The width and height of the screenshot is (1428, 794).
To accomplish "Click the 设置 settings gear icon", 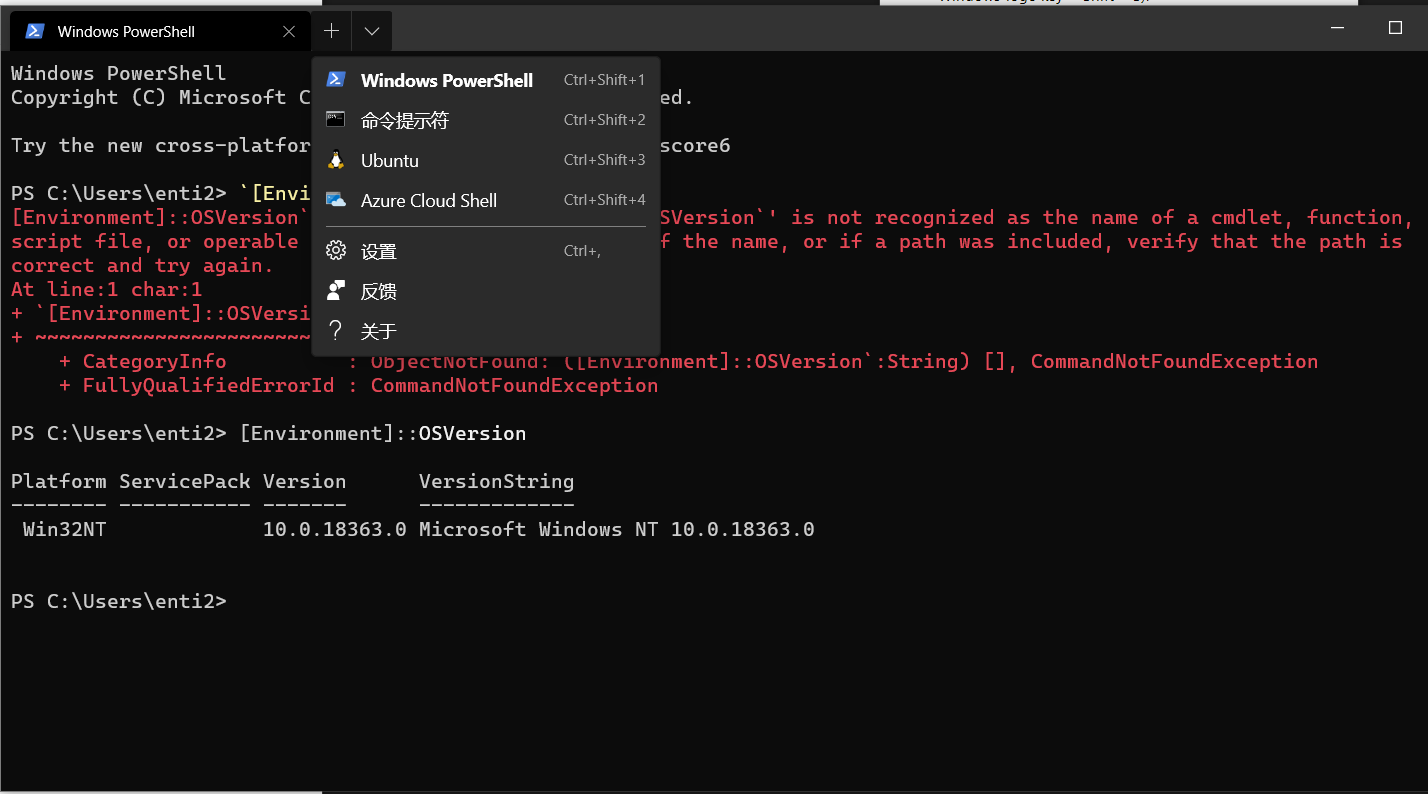I will [336, 250].
